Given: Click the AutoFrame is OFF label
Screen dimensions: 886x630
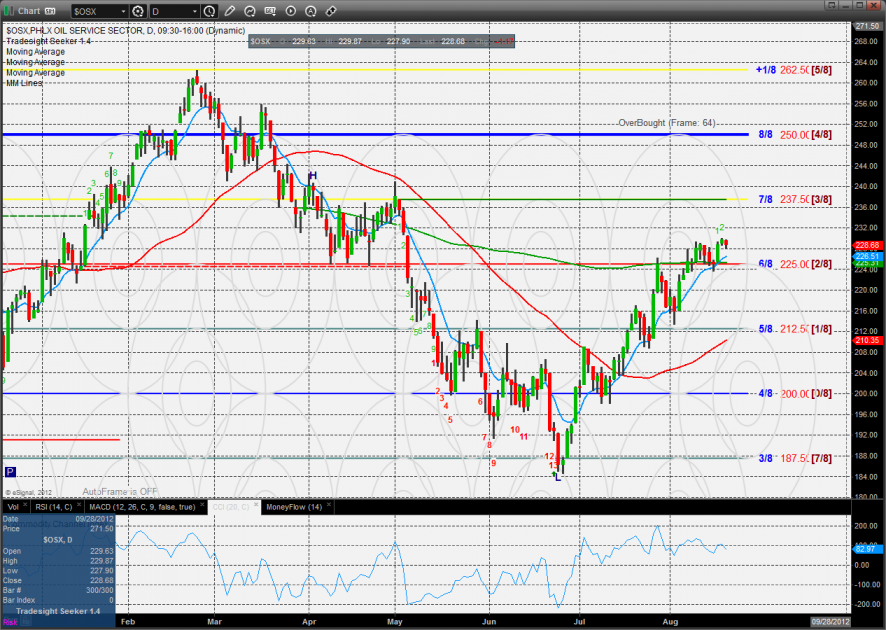Looking at the screenshot, I should (x=120, y=492).
